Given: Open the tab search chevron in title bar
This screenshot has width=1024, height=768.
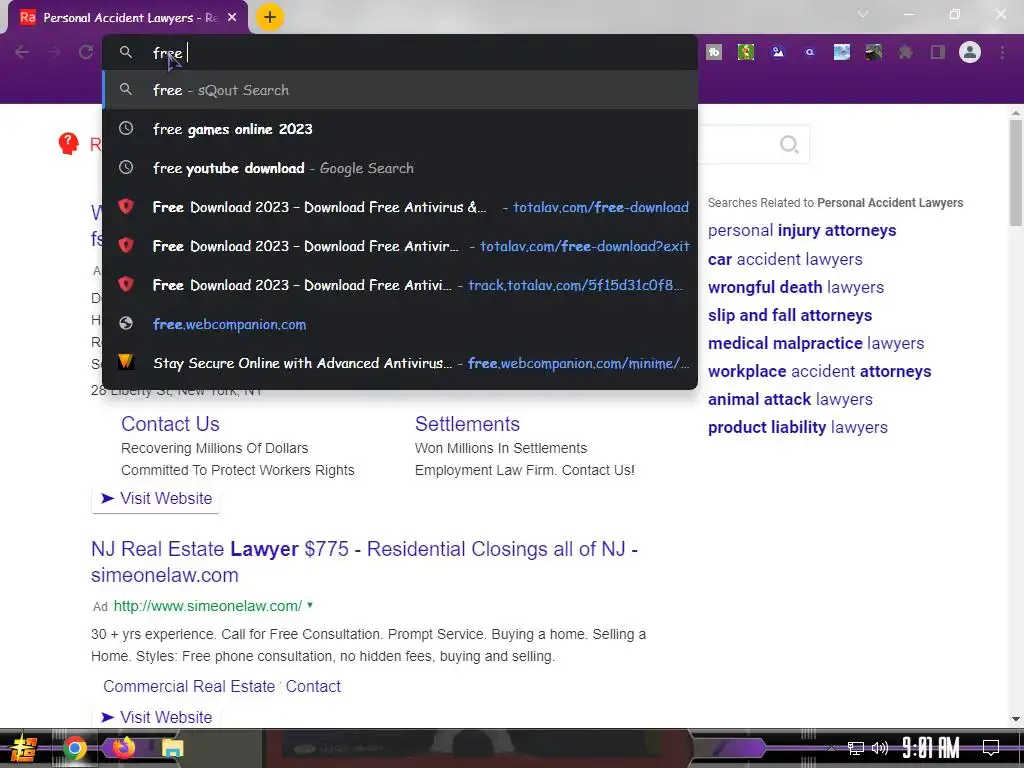Looking at the screenshot, I should [x=863, y=14].
